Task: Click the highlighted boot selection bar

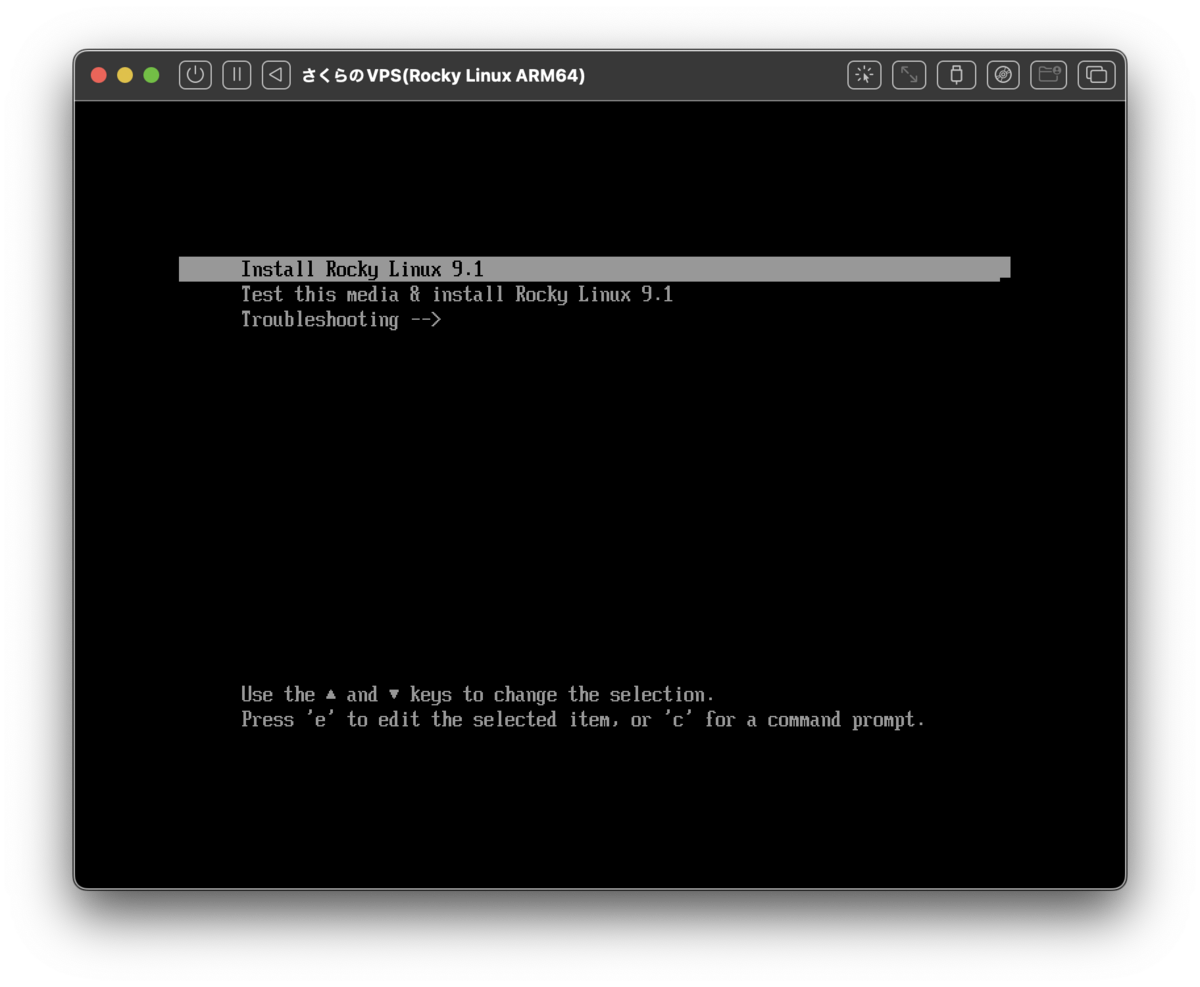Action: 594,267
